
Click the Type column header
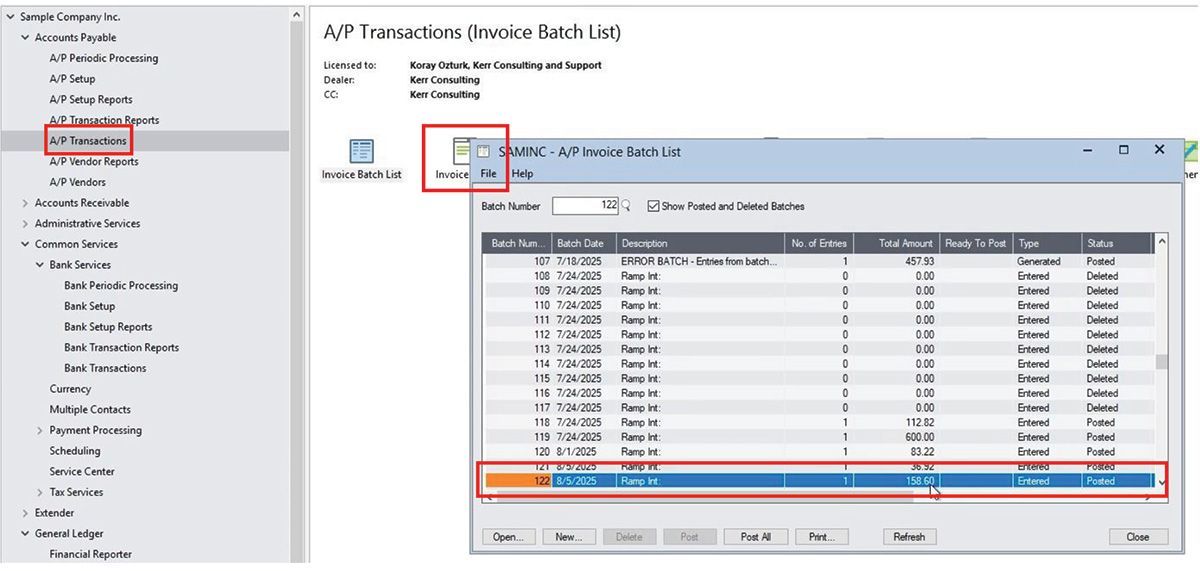click(1047, 243)
